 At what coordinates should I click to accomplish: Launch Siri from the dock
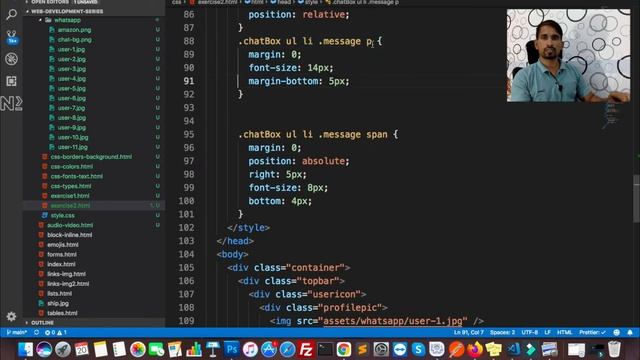coord(44,349)
